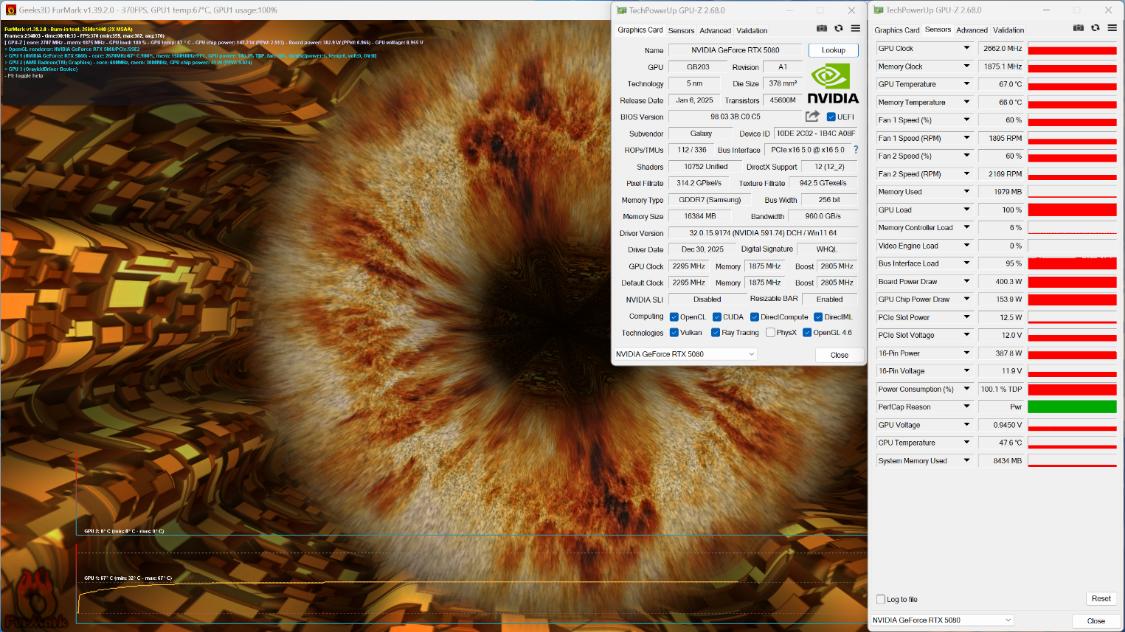
Task: Click the camera icon in the Sensors window
Action: pos(1078,28)
